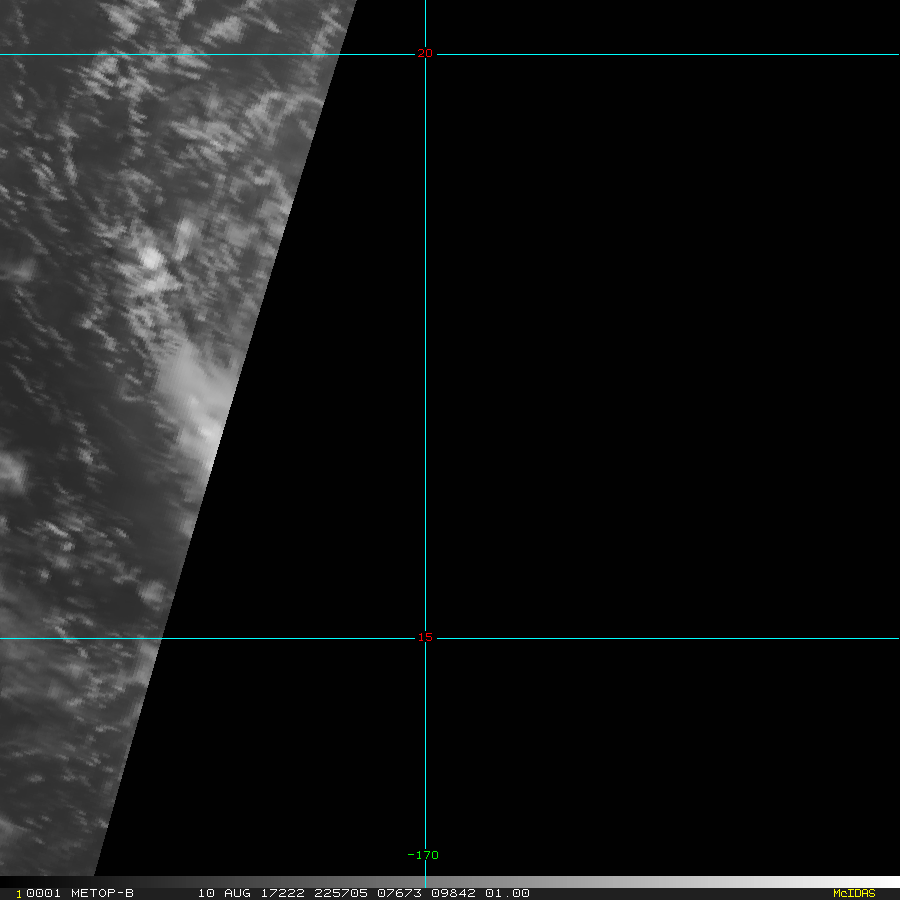This screenshot has height=900, width=900.
Task: Click the red 20 latitude label
Action: [x=425, y=53]
